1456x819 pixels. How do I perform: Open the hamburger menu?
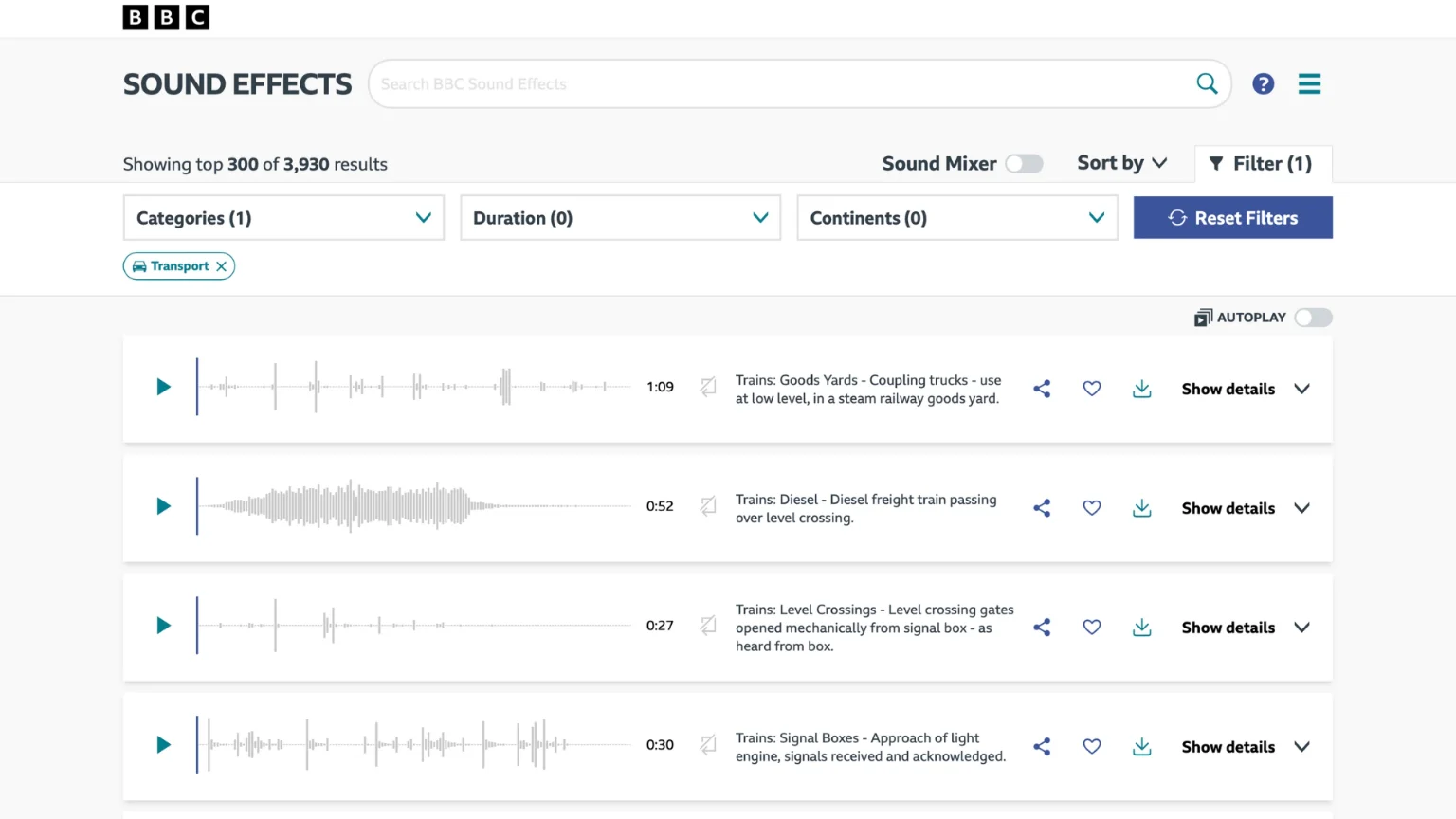pyautogui.click(x=1309, y=84)
